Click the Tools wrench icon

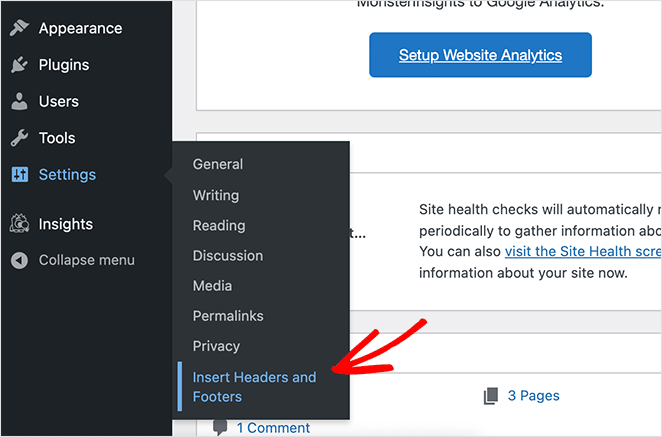click(19, 138)
